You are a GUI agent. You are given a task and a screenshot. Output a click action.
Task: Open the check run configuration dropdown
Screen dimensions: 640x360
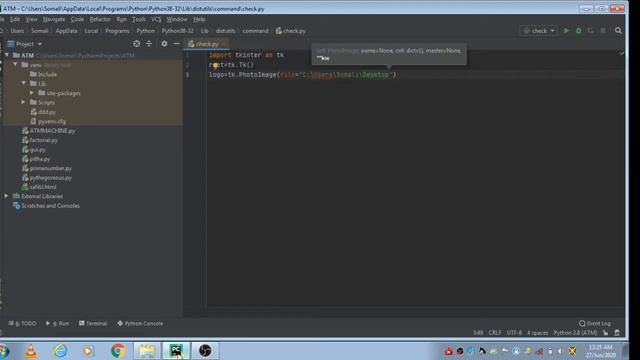click(x=539, y=31)
